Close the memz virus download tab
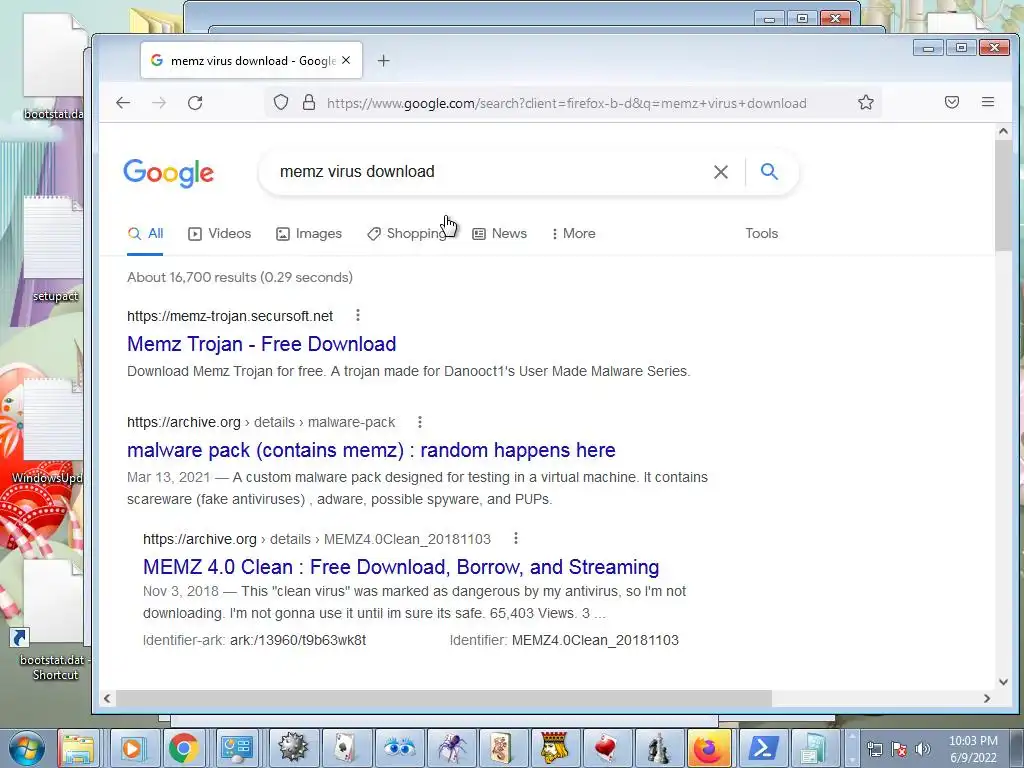 pyautogui.click(x=346, y=60)
